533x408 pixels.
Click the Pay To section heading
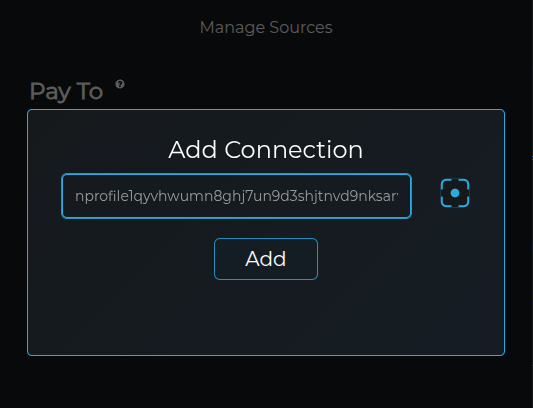66,91
